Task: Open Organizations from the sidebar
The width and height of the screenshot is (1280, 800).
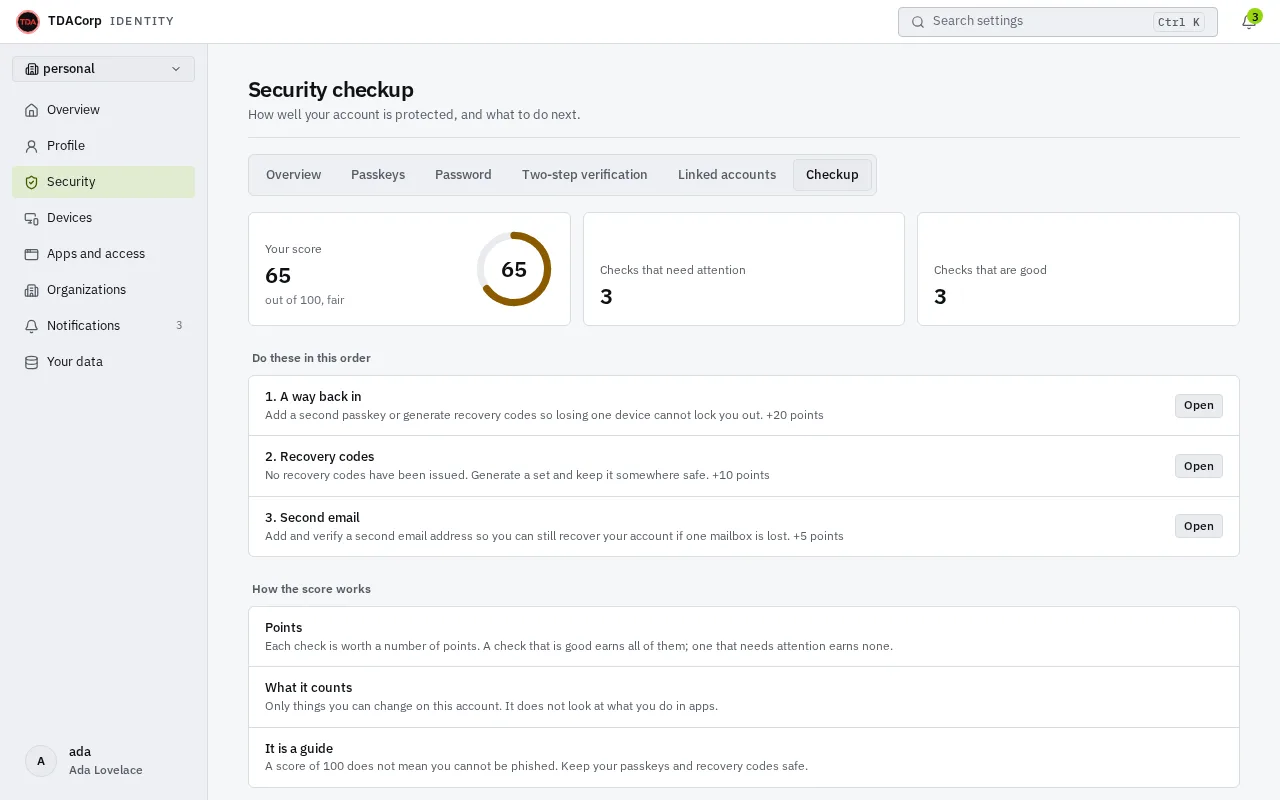Action: pyautogui.click(x=104, y=290)
